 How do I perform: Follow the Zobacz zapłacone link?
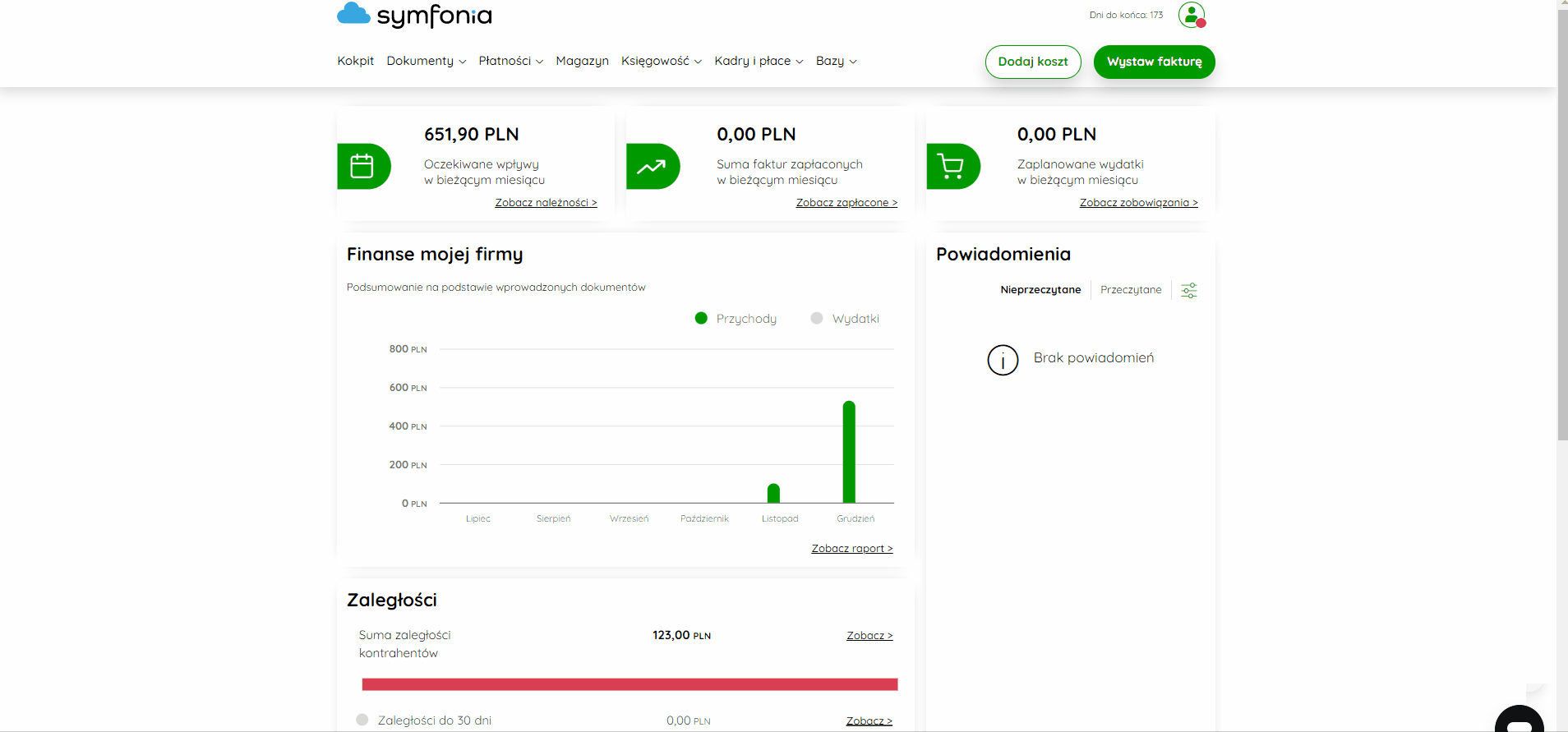pos(846,203)
